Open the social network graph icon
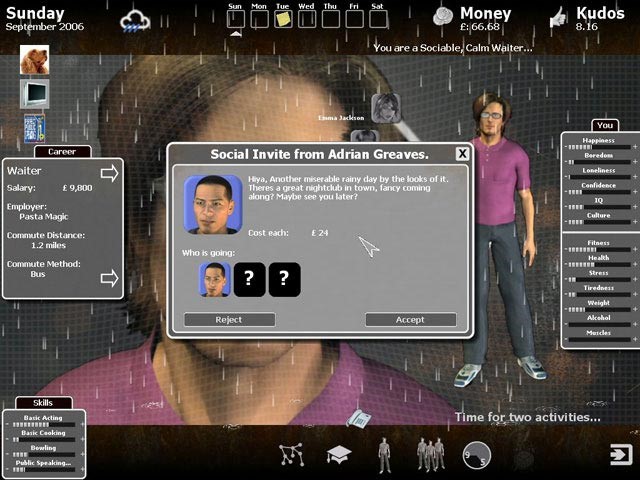Image resolution: width=640 pixels, height=480 pixels. (291, 454)
